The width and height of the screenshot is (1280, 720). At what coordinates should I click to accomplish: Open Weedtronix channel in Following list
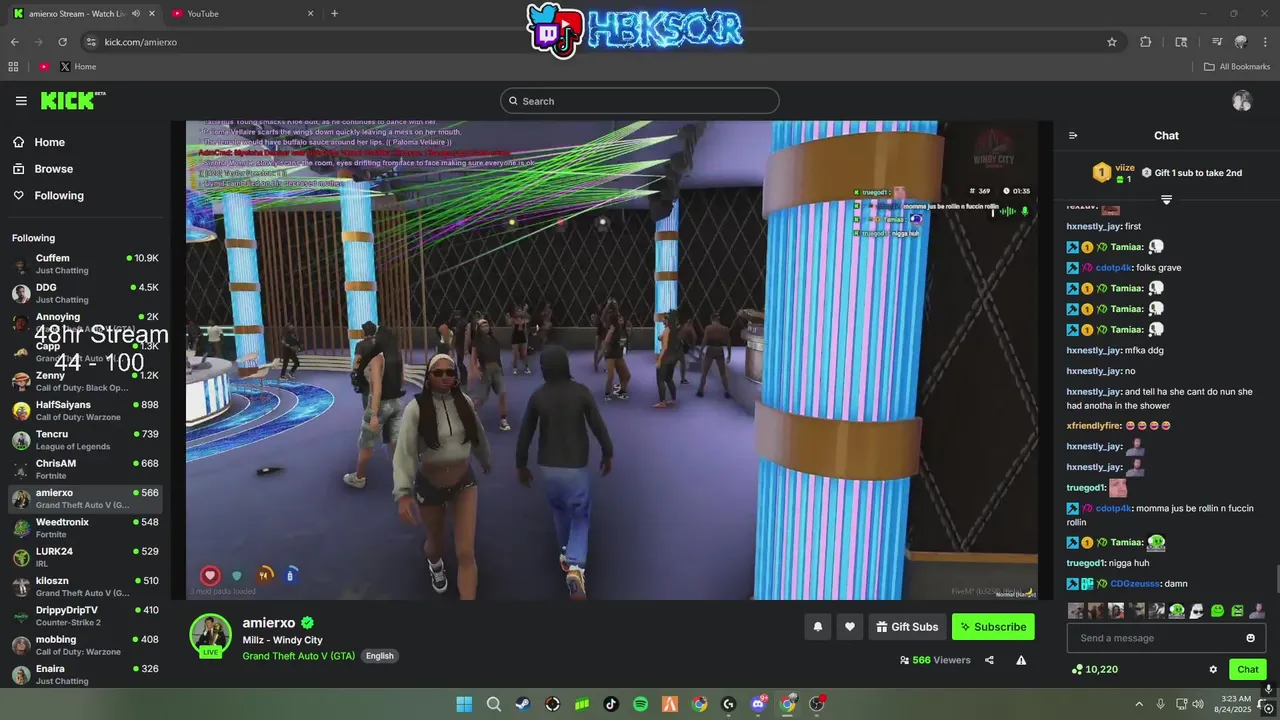pyautogui.click(x=85, y=528)
